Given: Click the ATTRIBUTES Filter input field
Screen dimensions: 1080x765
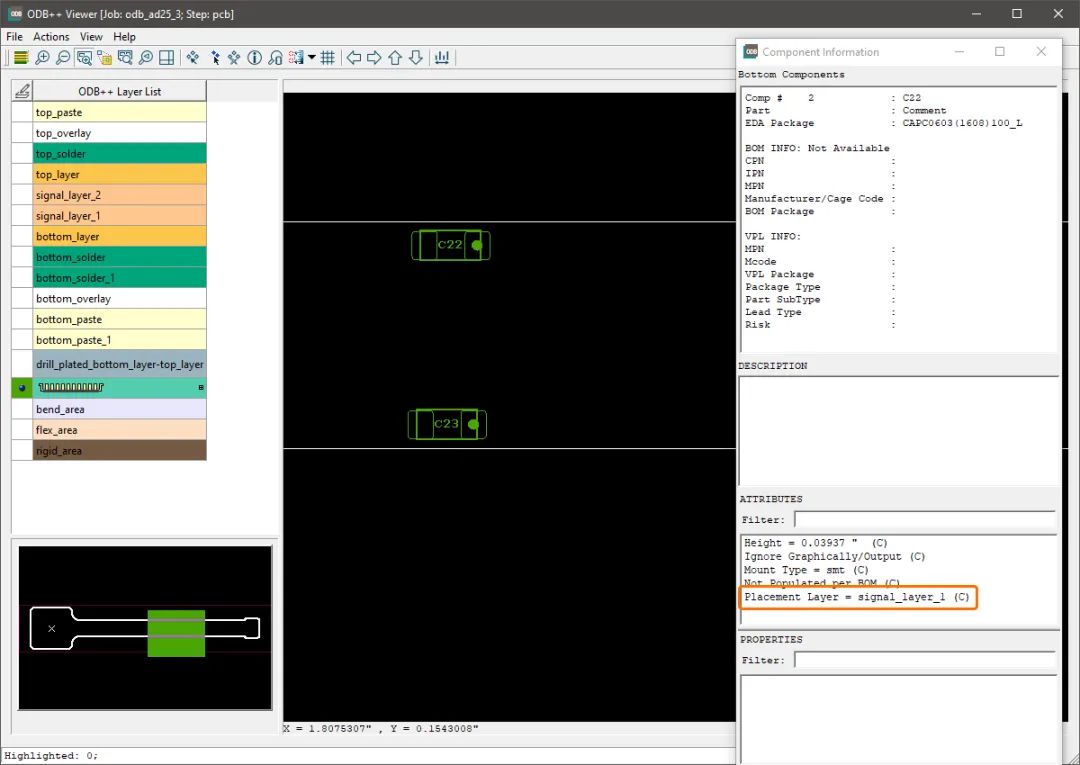Looking at the screenshot, I should (924, 520).
